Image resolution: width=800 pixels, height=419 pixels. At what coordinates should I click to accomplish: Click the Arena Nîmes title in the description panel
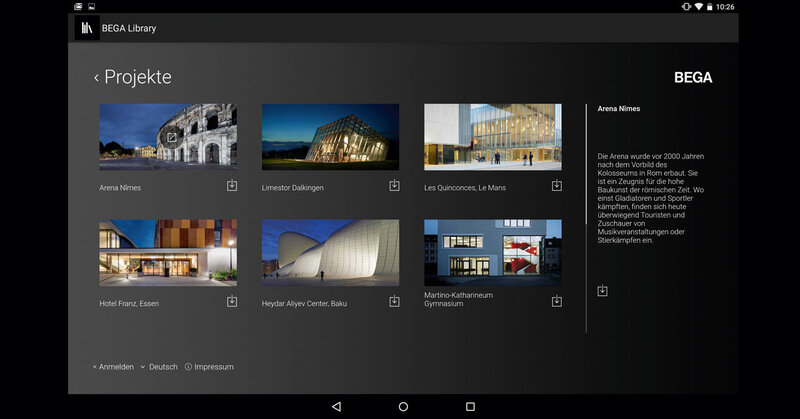click(x=618, y=108)
